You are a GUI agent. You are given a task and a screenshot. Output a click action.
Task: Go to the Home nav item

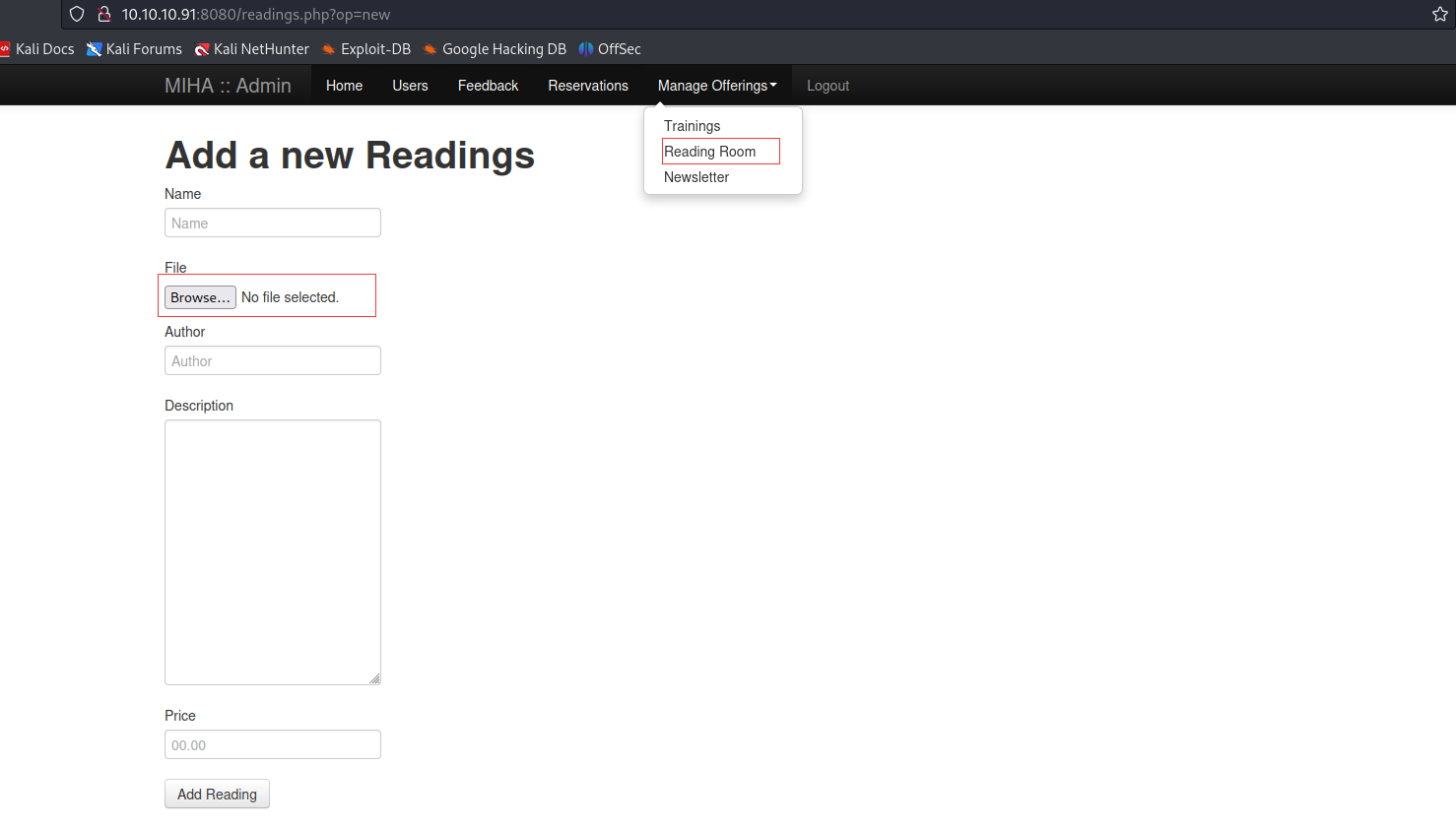point(344,86)
